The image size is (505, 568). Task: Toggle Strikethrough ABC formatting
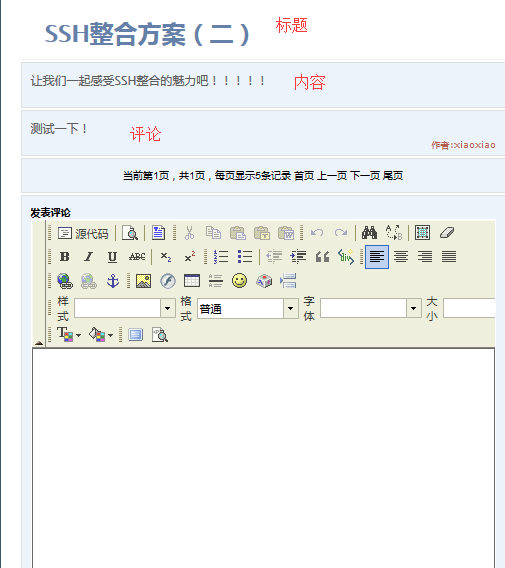(x=137, y=257)
